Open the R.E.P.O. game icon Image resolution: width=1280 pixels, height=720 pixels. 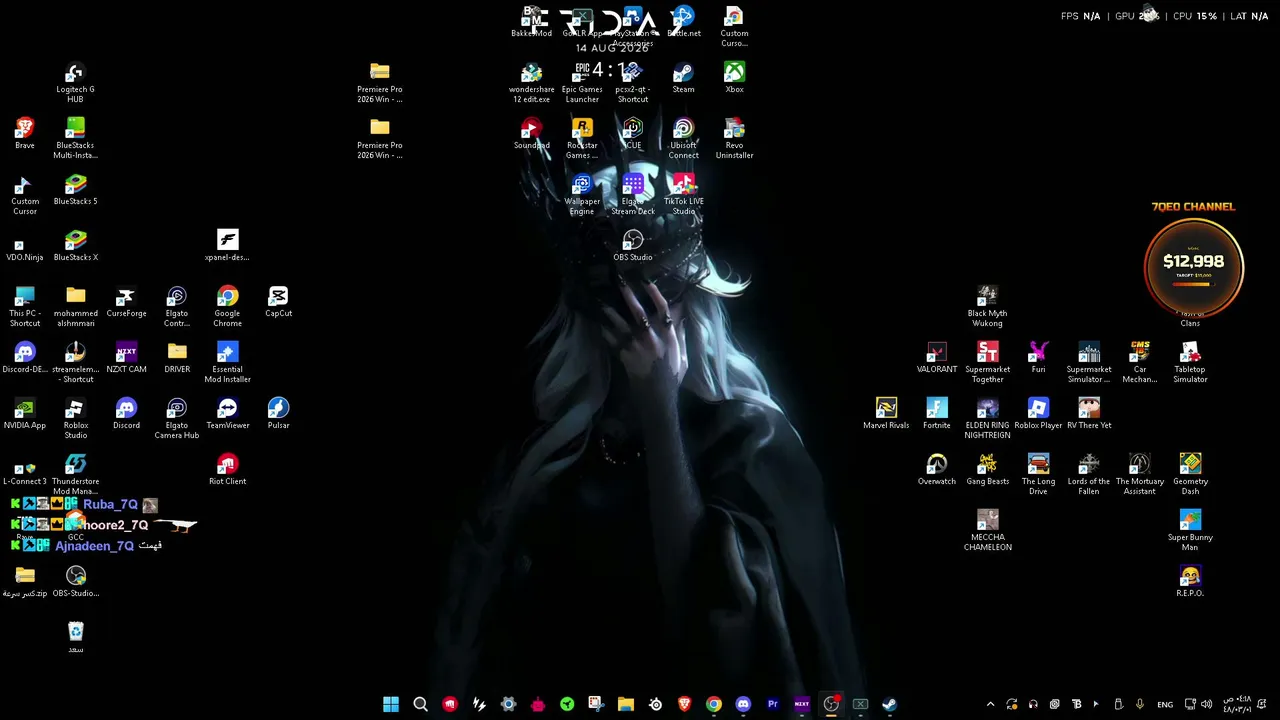(x=1190, y=582)
